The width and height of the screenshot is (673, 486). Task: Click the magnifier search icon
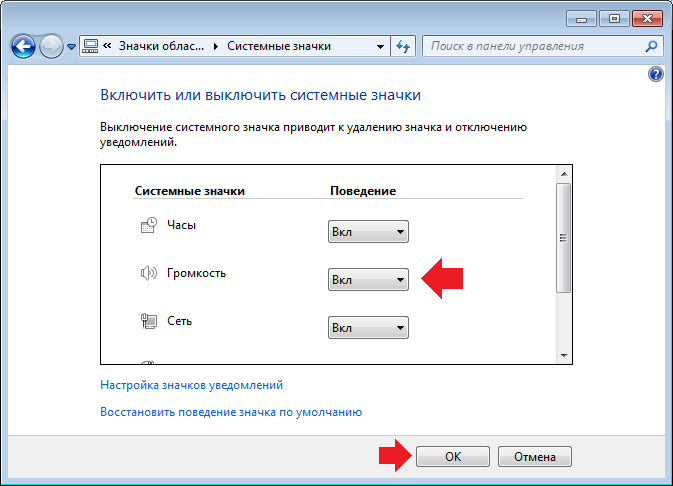(x=651, y=46)
